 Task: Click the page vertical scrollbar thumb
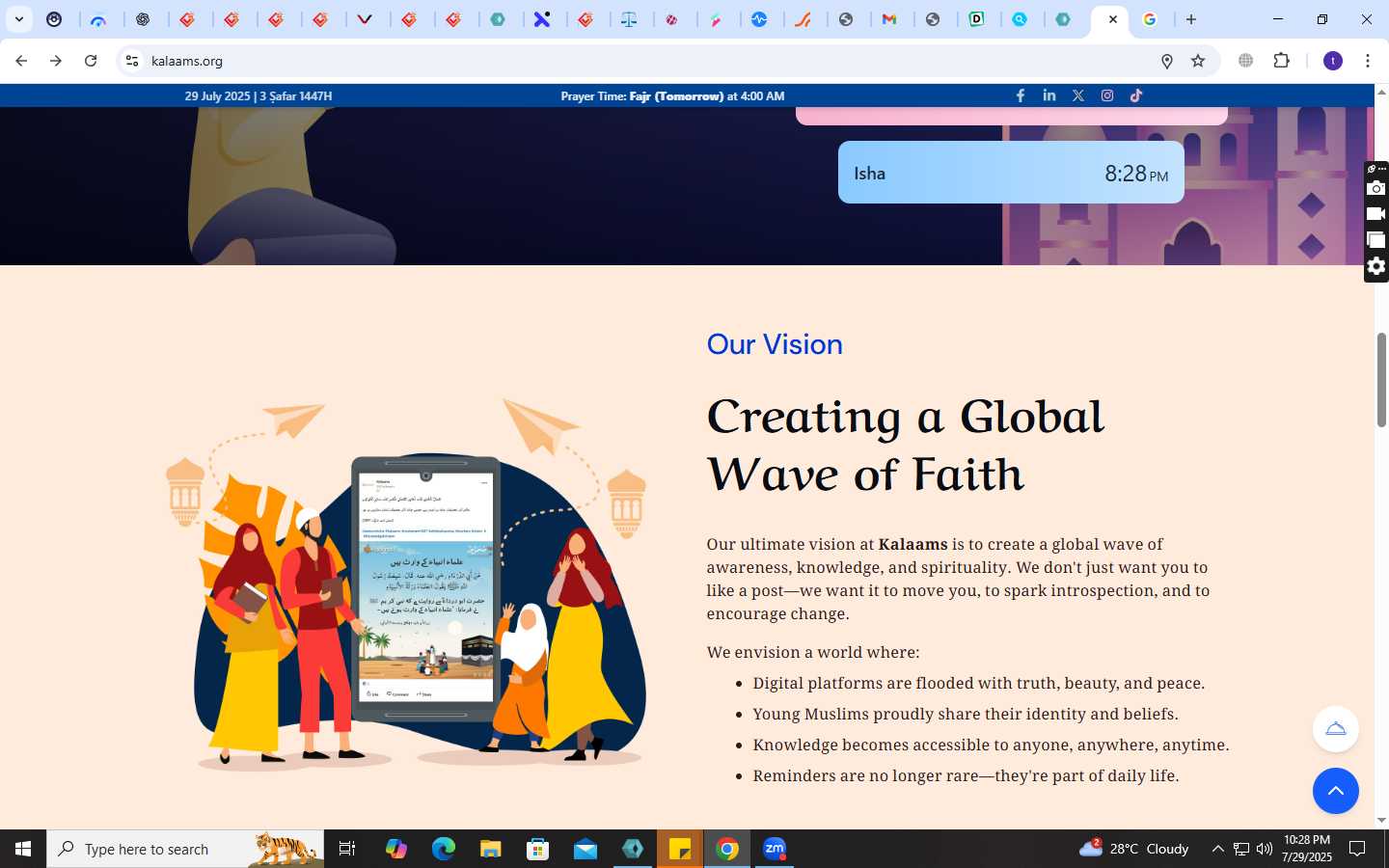click(x=1381, y=379)
